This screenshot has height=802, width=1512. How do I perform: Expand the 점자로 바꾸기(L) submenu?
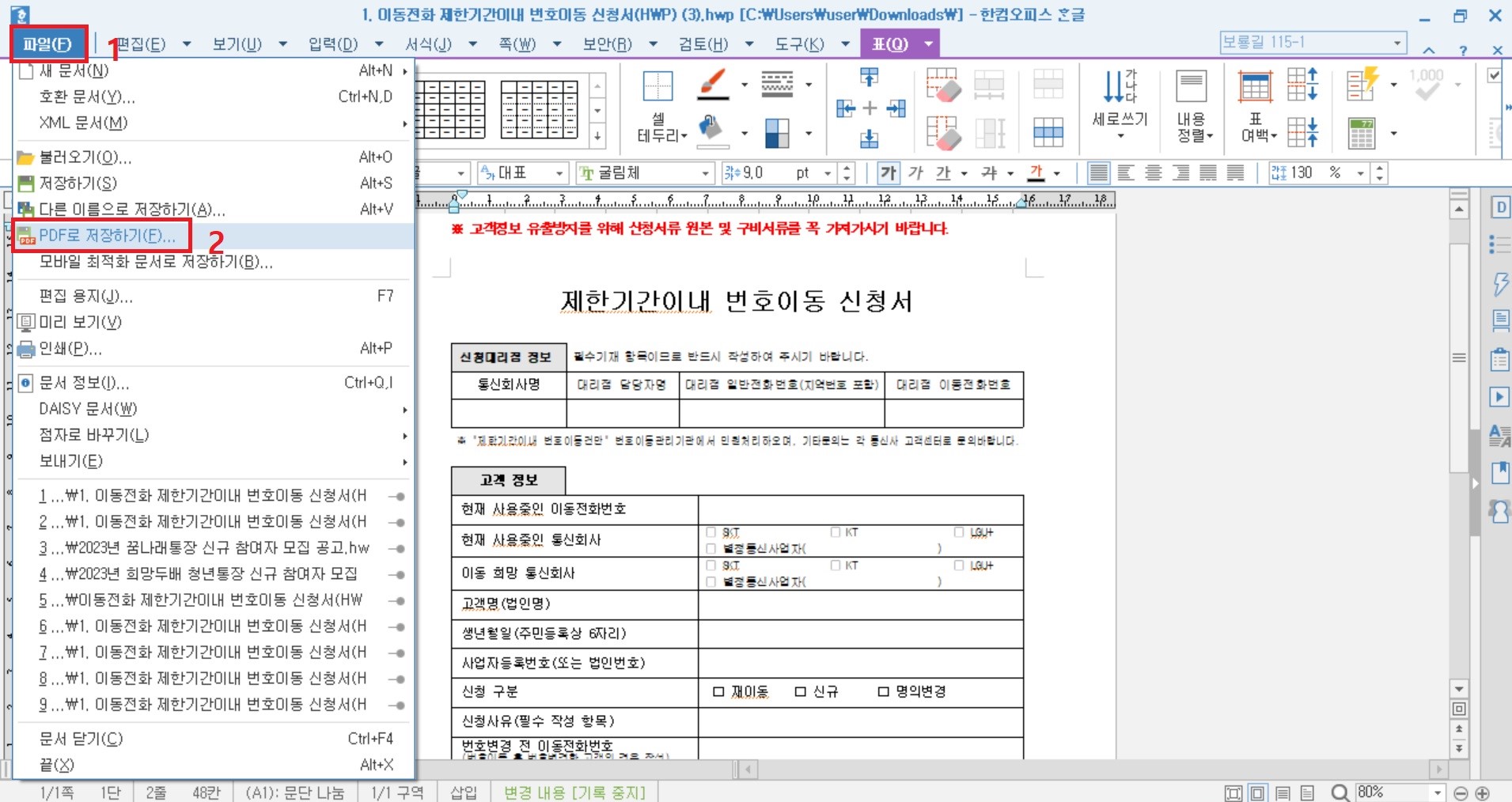214,435
